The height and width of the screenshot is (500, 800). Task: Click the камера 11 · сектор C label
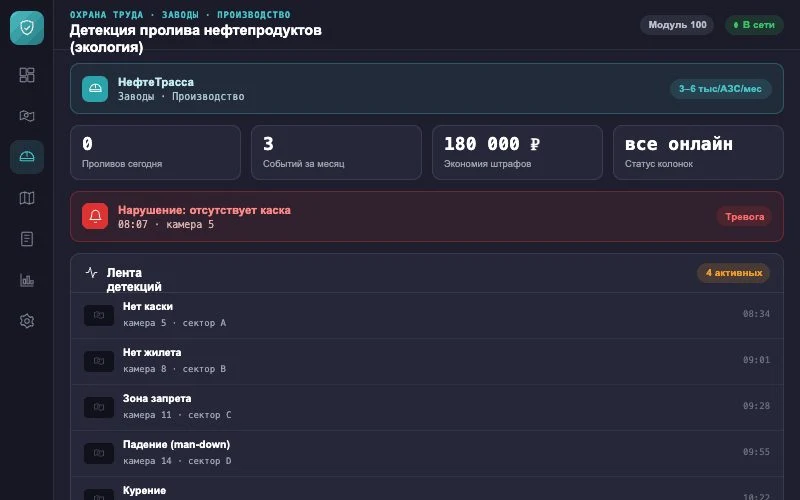(x=177, y=415)
